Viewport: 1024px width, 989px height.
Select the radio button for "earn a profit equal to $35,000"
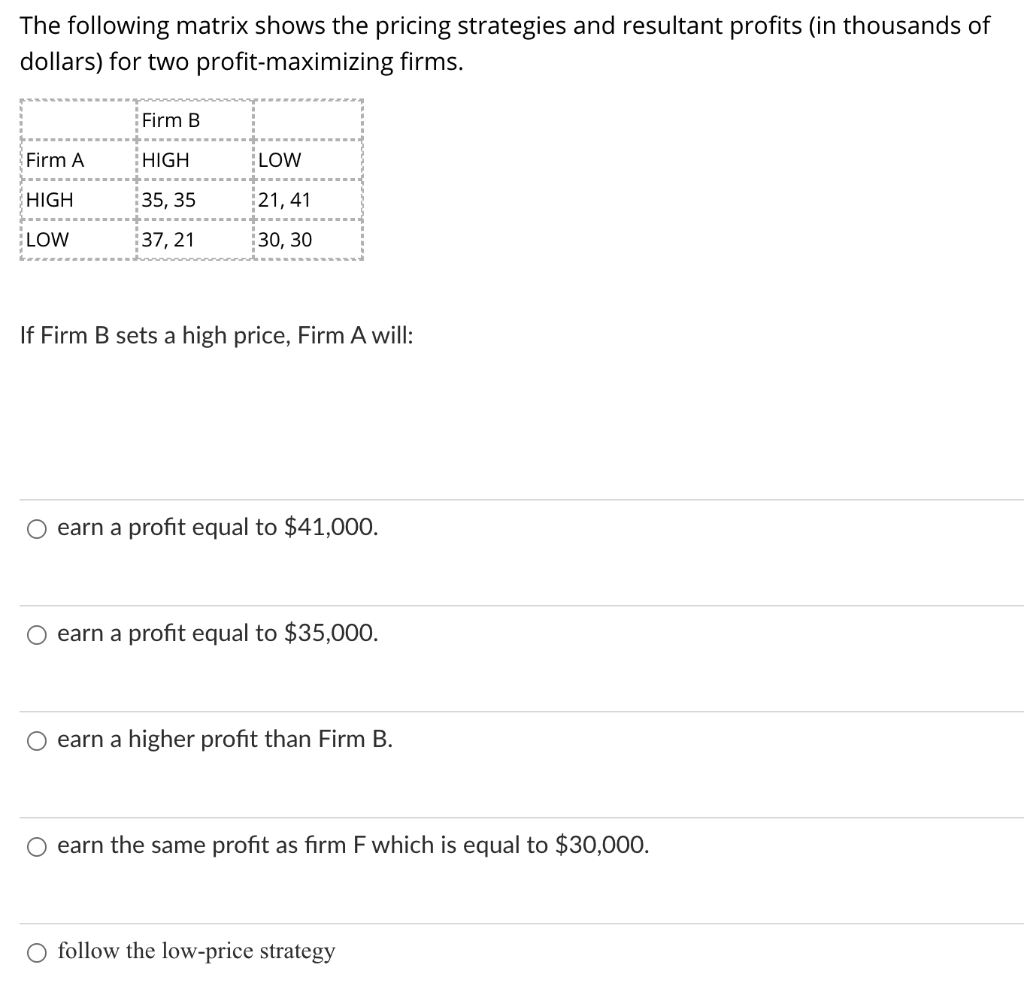[x=37, y=634]
